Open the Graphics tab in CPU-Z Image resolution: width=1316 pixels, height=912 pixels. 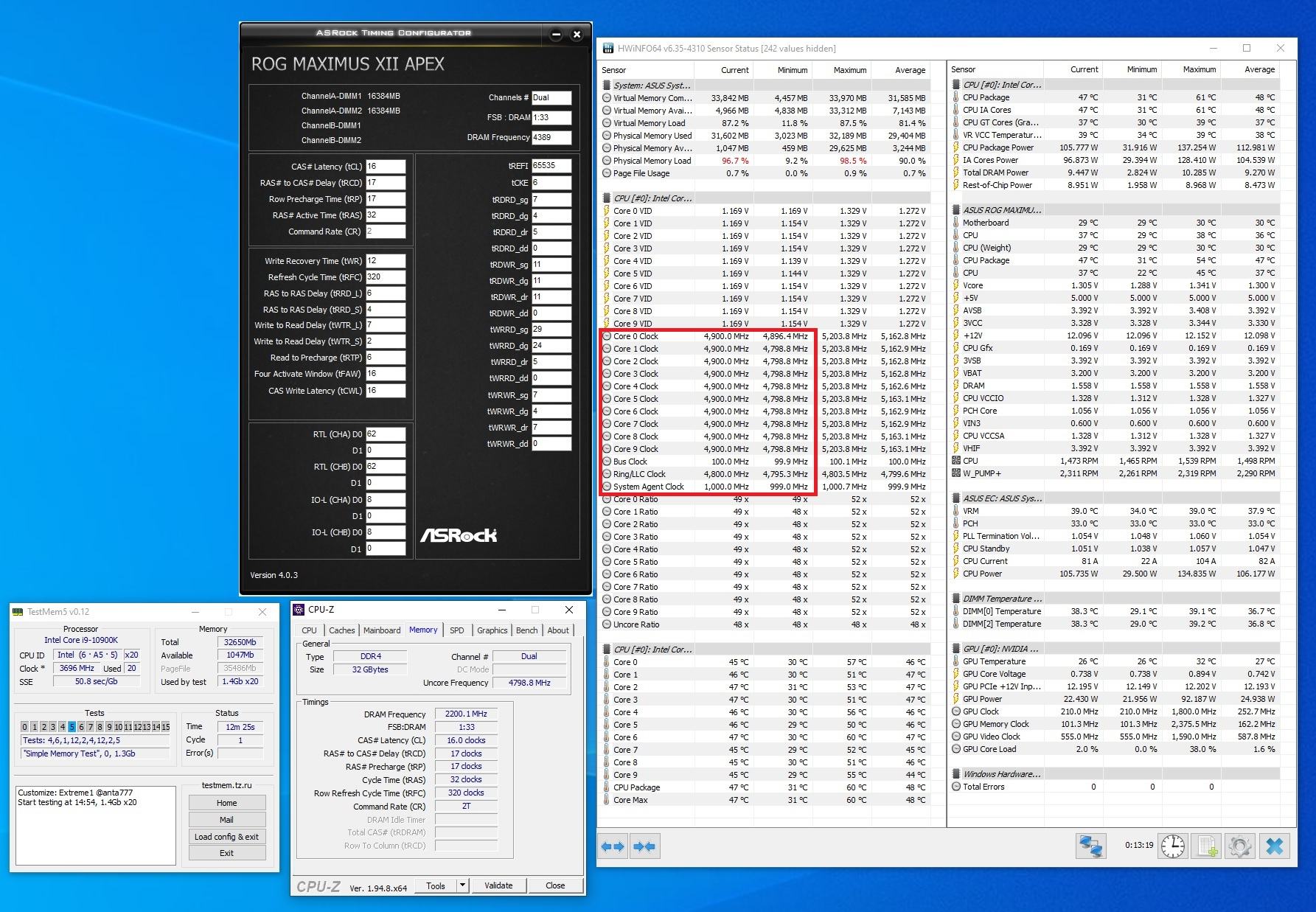tap(492, 630)
